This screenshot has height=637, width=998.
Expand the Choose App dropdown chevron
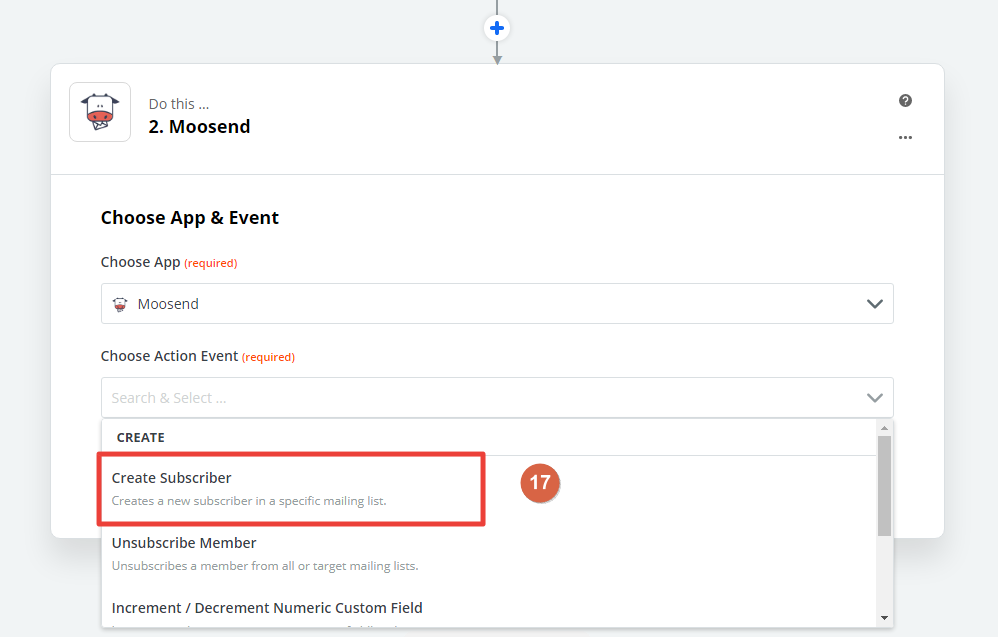875,304
